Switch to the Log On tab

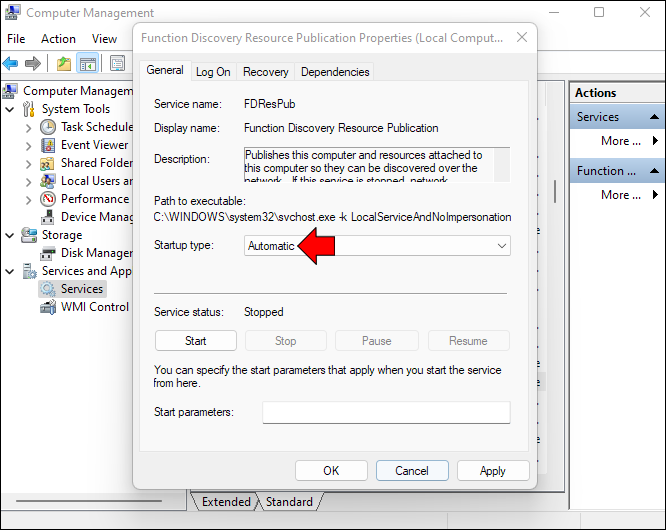(213, 72)
